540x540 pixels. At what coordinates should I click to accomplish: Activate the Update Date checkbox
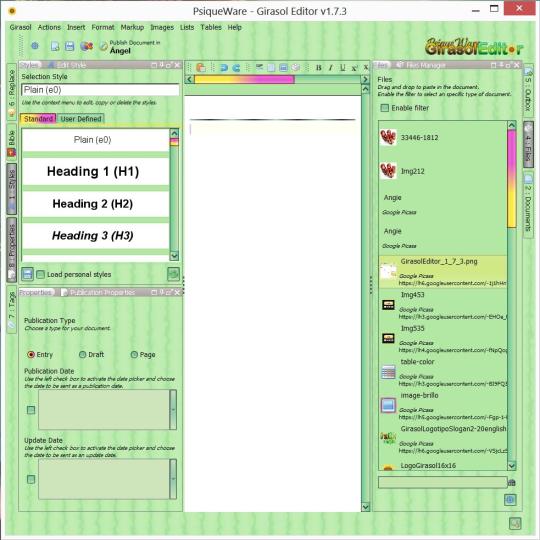(x=31, y=479)
